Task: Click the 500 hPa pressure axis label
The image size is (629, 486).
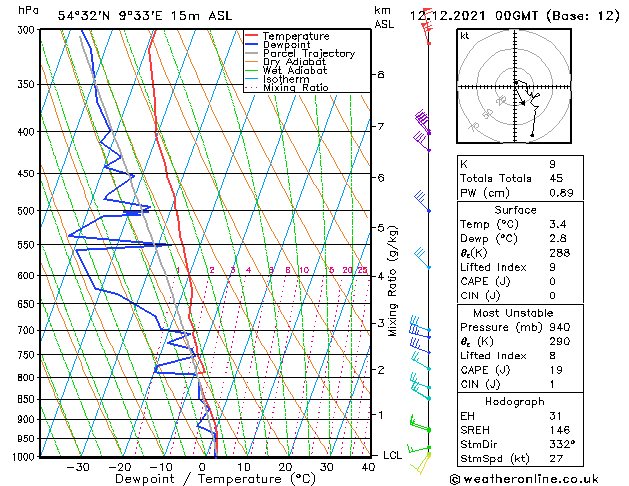Action: (x=28, y=211)
